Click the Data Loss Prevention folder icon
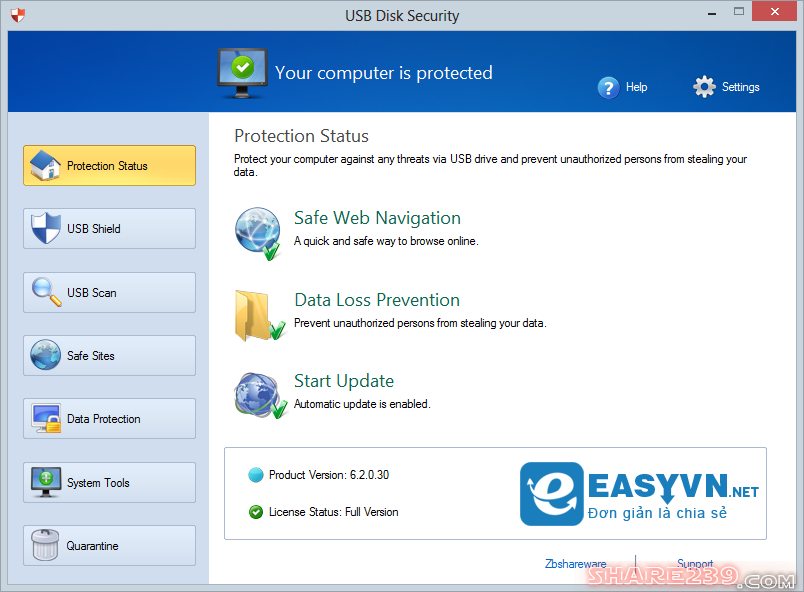Viewport: 804px width, 592px height. 259,315
